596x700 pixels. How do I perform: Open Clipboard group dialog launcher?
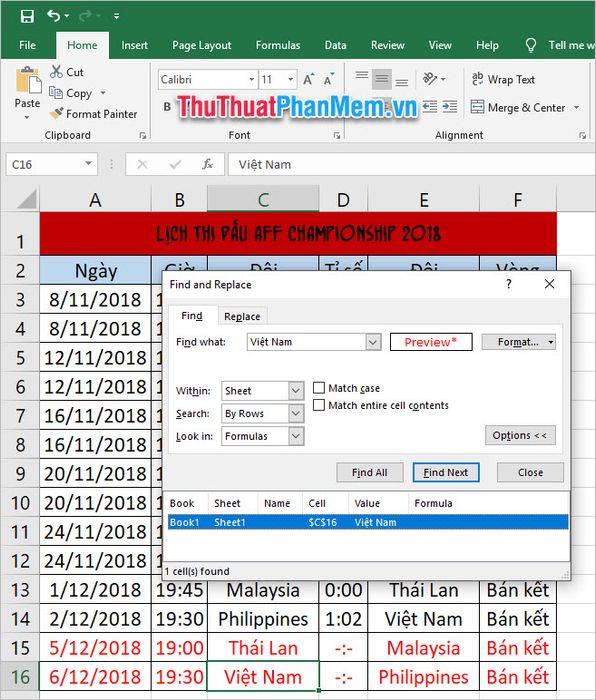point(143,136)
